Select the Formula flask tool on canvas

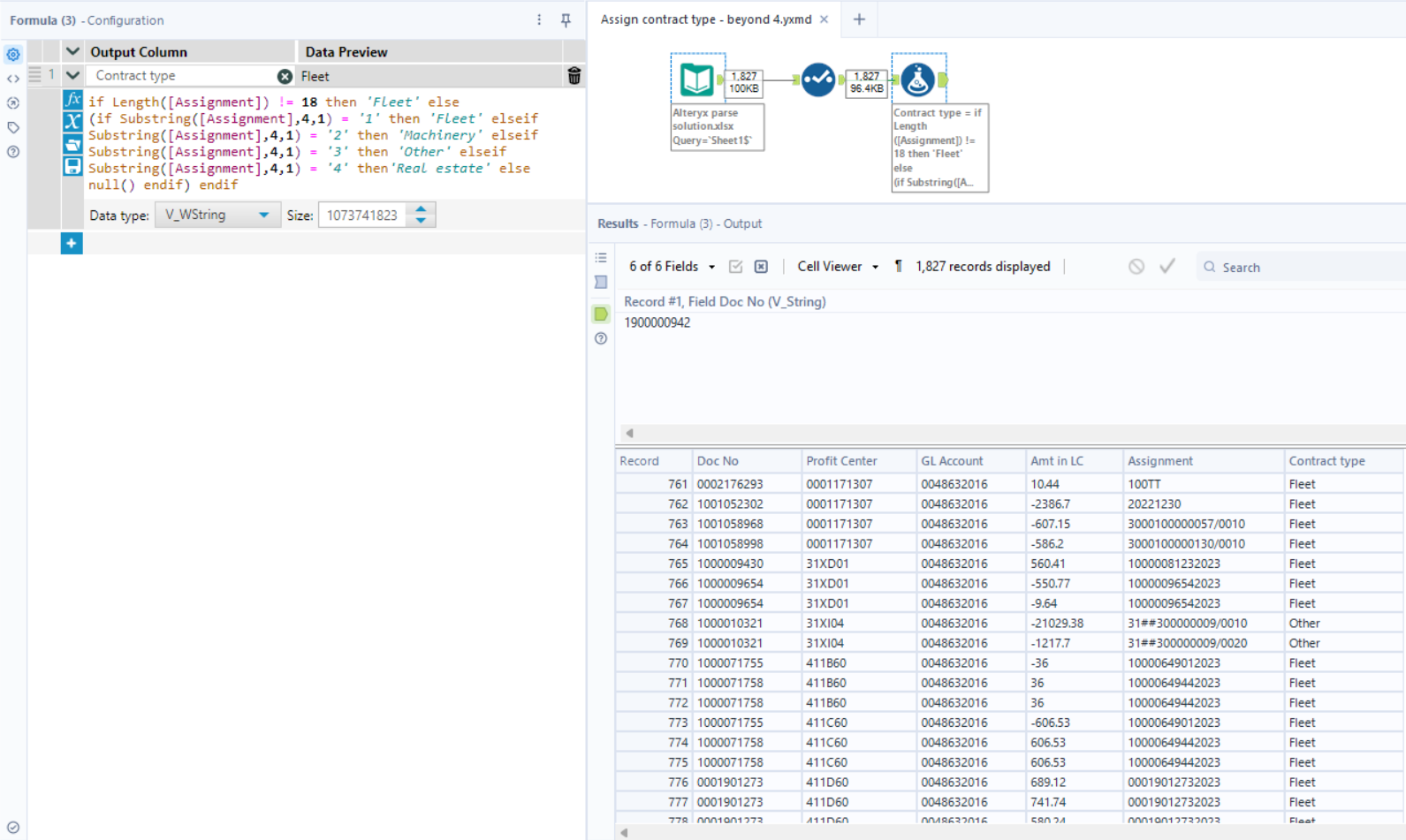[917, 79]
